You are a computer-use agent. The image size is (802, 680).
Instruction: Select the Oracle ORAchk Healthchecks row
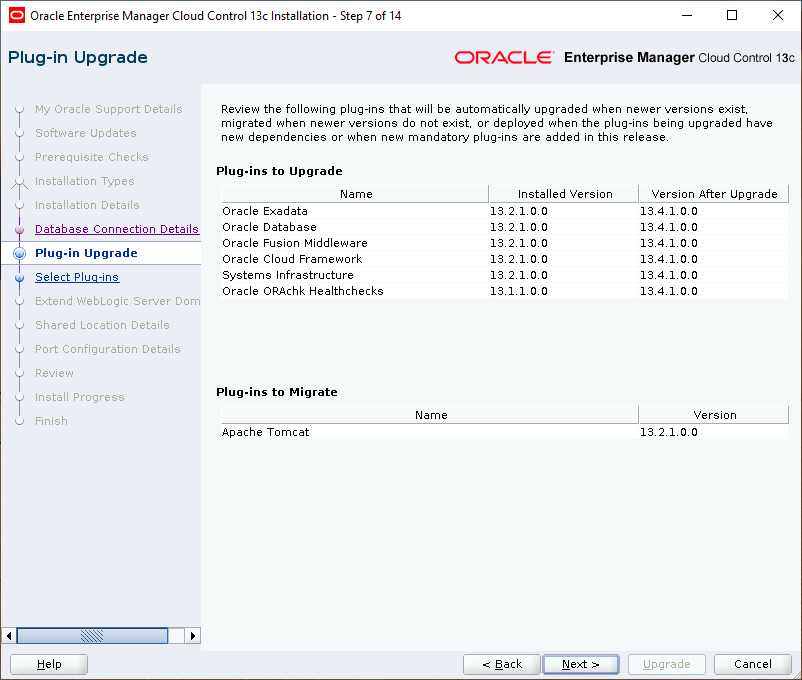click(x=505, y=291)
